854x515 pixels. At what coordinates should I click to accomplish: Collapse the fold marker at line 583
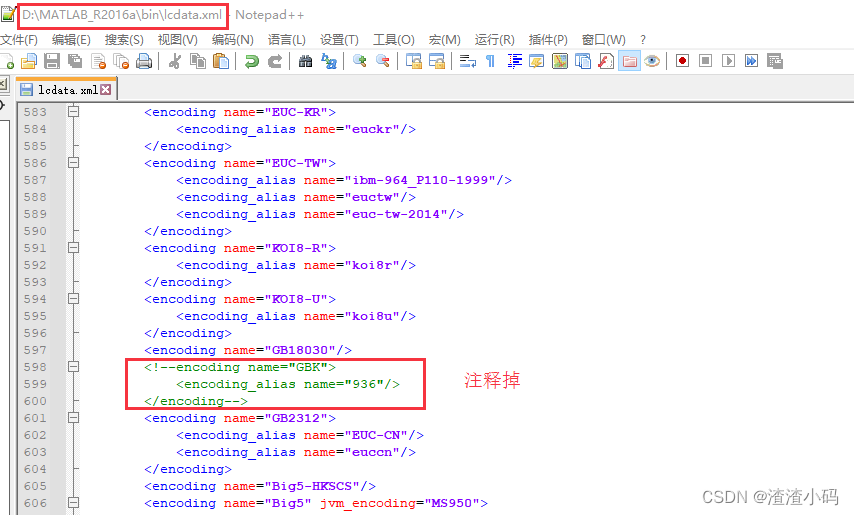(73, 112)
